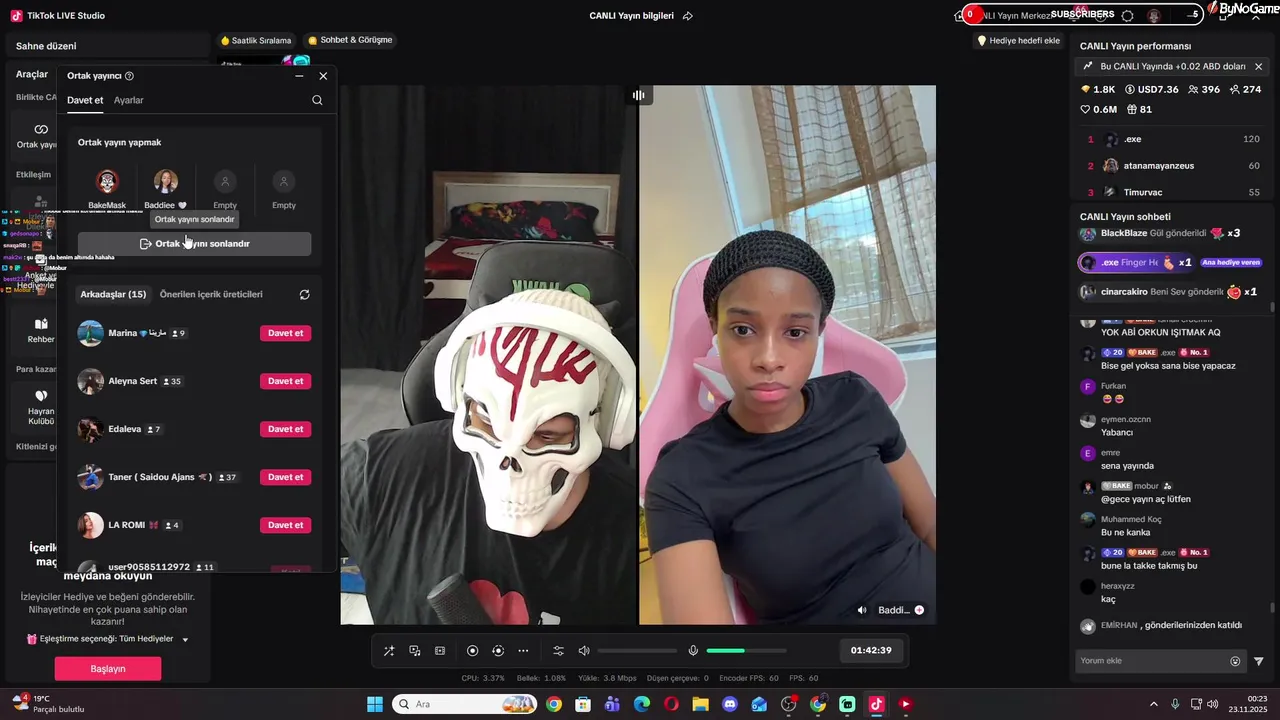Viewport: 1280px width, 720px height.
Task: Click Hediye hedefi ekle button
Action: 1019,41
